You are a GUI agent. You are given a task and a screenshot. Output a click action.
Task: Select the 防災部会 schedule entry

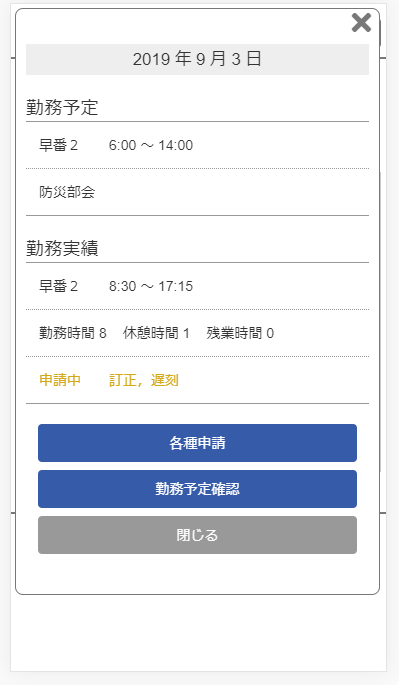(x=67, y=192)
